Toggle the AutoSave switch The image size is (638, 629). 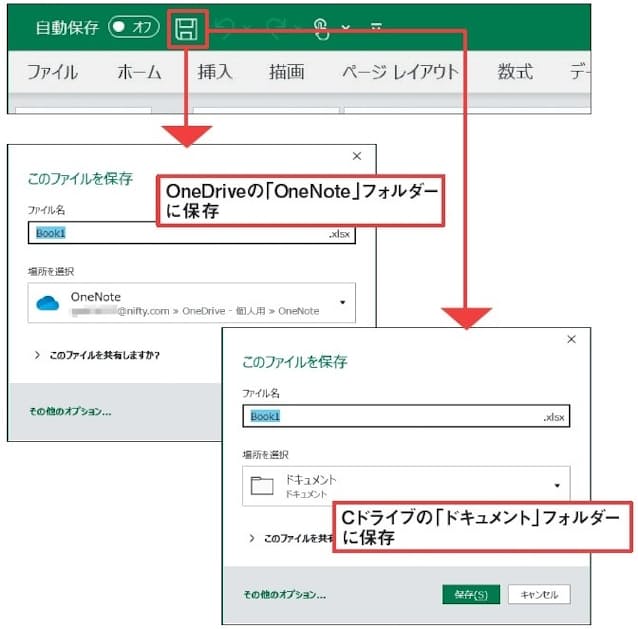coord(133,28)
